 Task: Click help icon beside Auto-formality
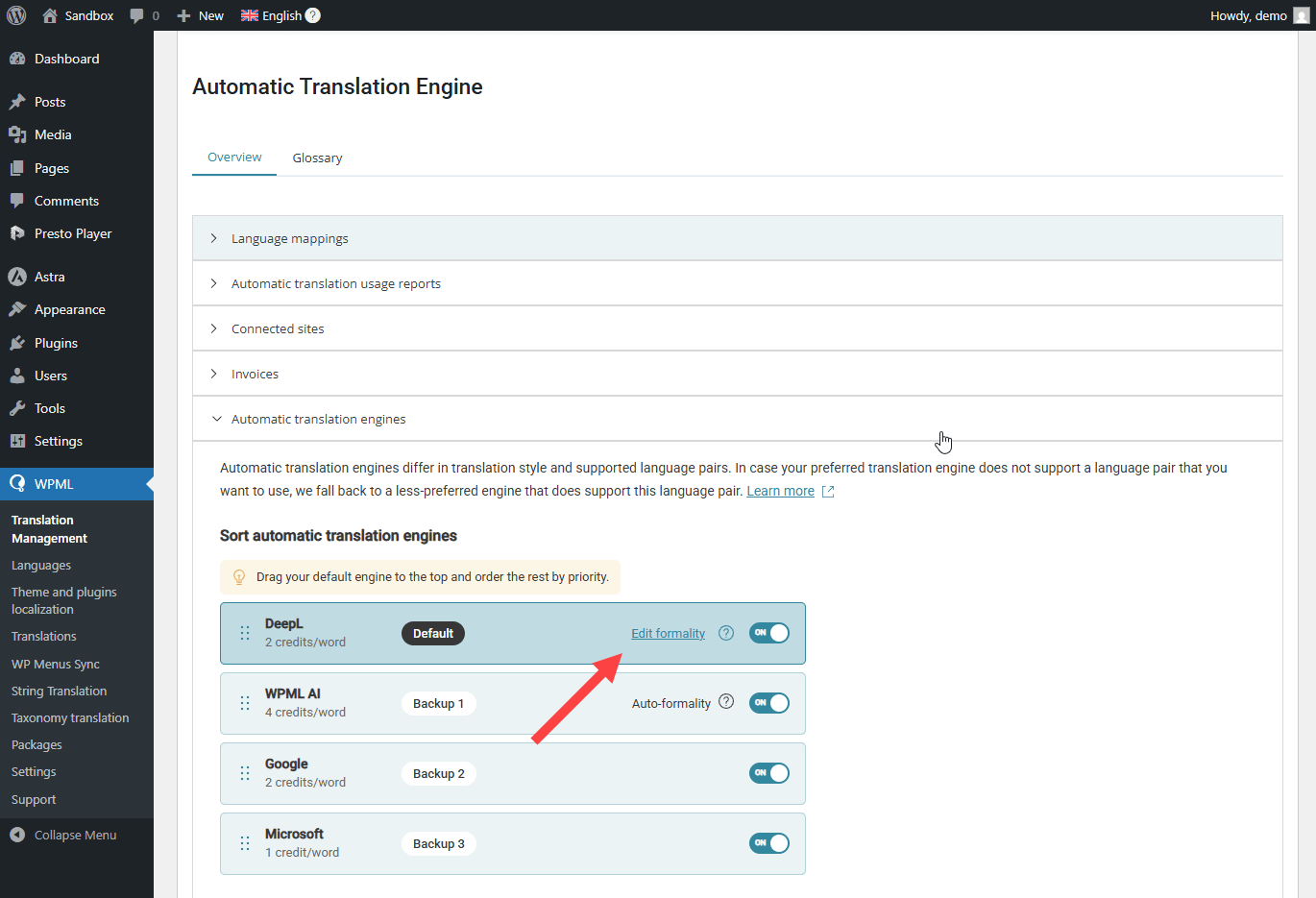click(726, 702)
